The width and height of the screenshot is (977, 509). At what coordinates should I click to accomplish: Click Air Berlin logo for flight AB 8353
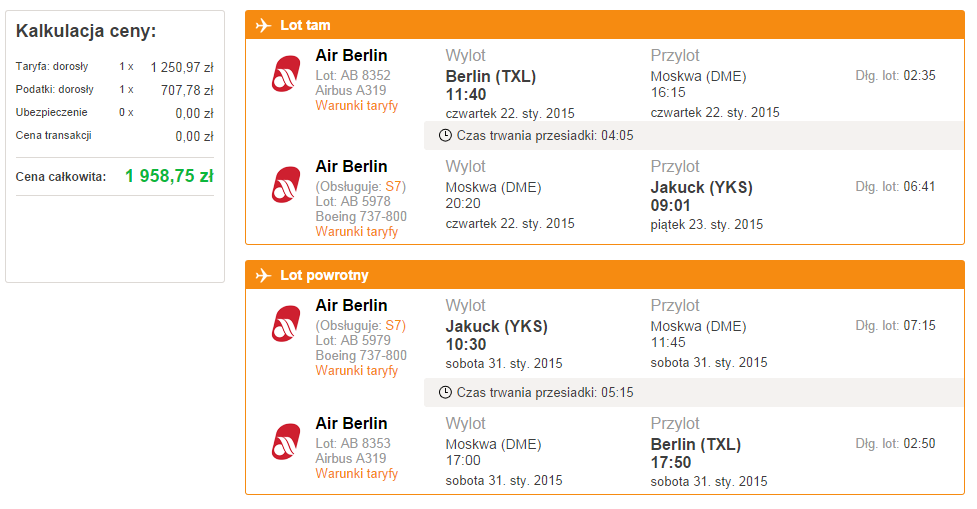pyautogui.click(x=286, y=442)
